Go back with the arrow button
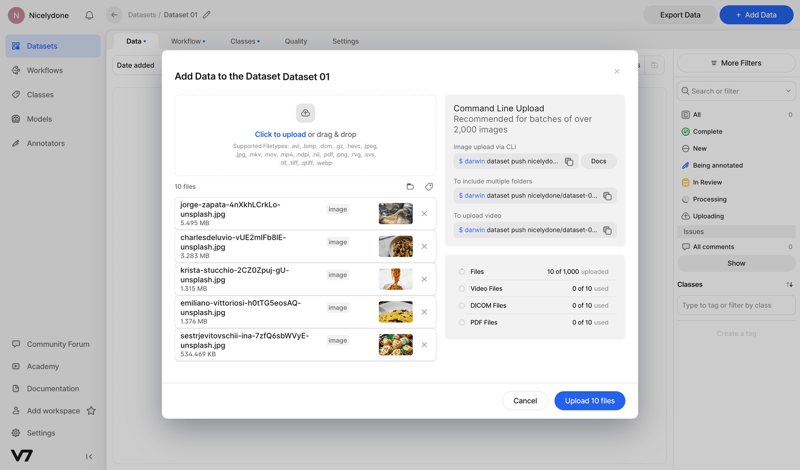 114,15
